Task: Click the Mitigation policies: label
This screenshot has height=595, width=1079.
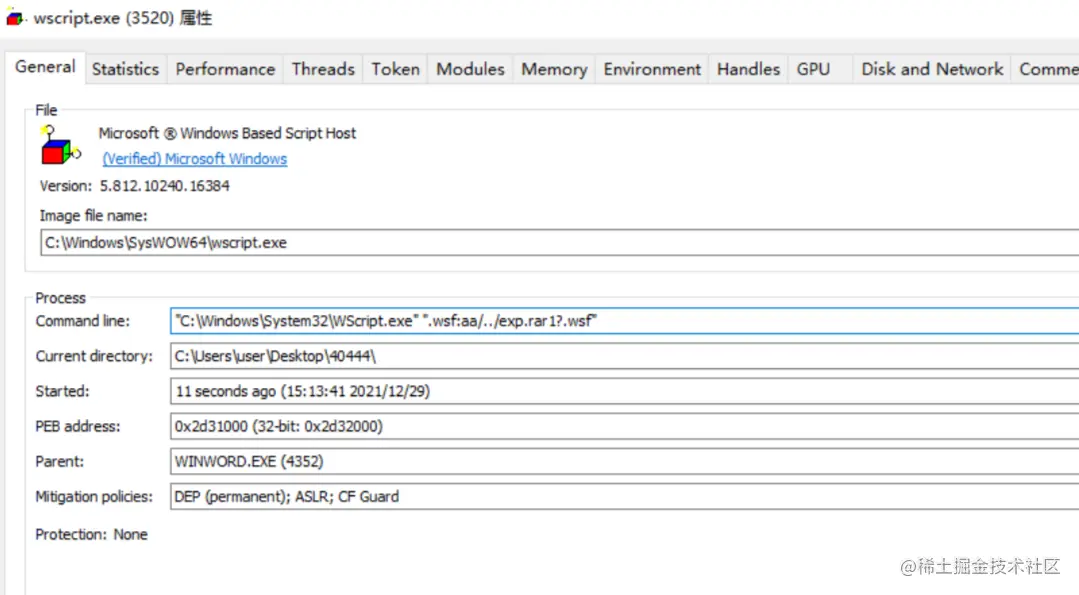Action: [94, 497]
